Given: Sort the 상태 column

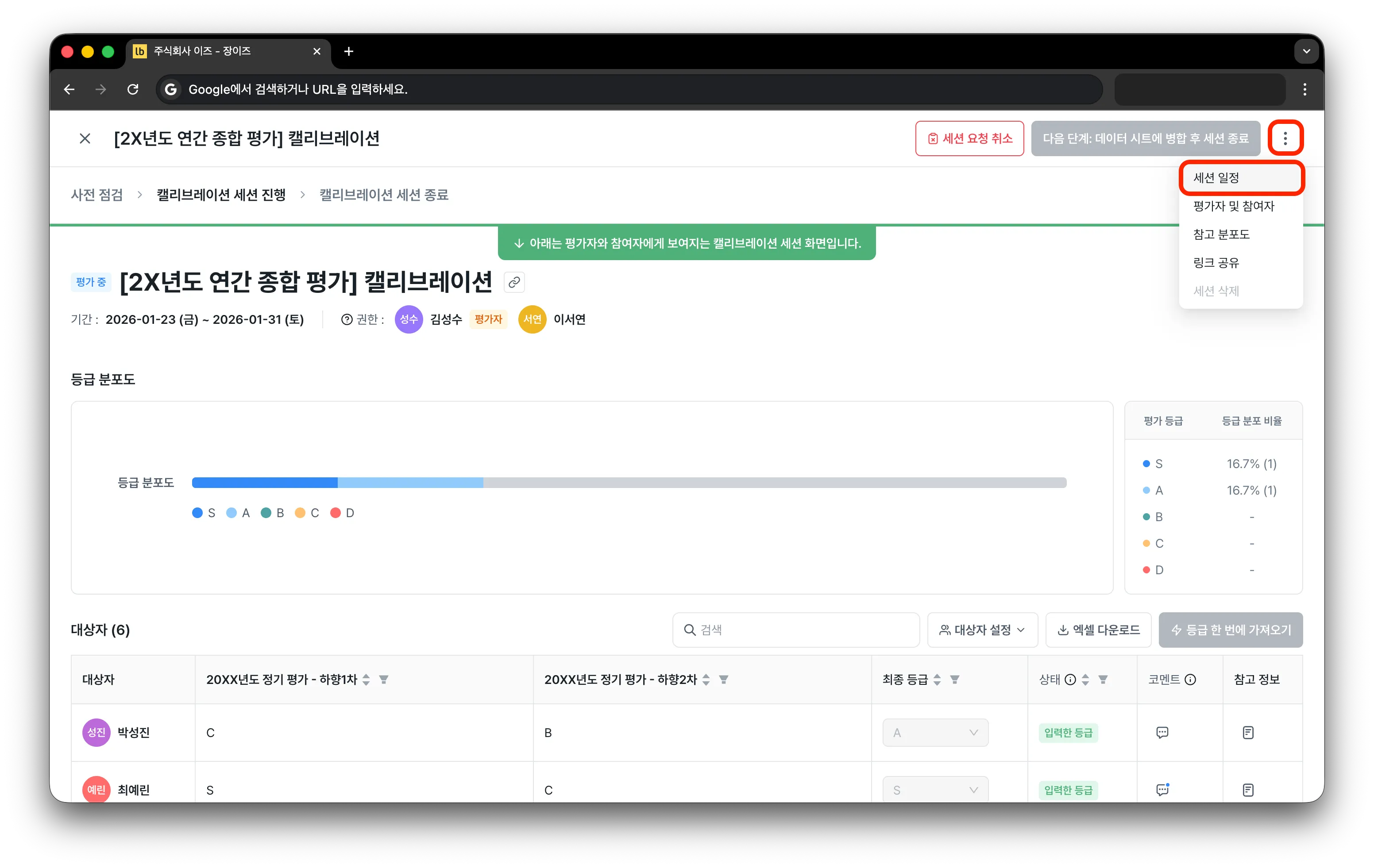Looking at the screenshot, I should (1085, 679).
